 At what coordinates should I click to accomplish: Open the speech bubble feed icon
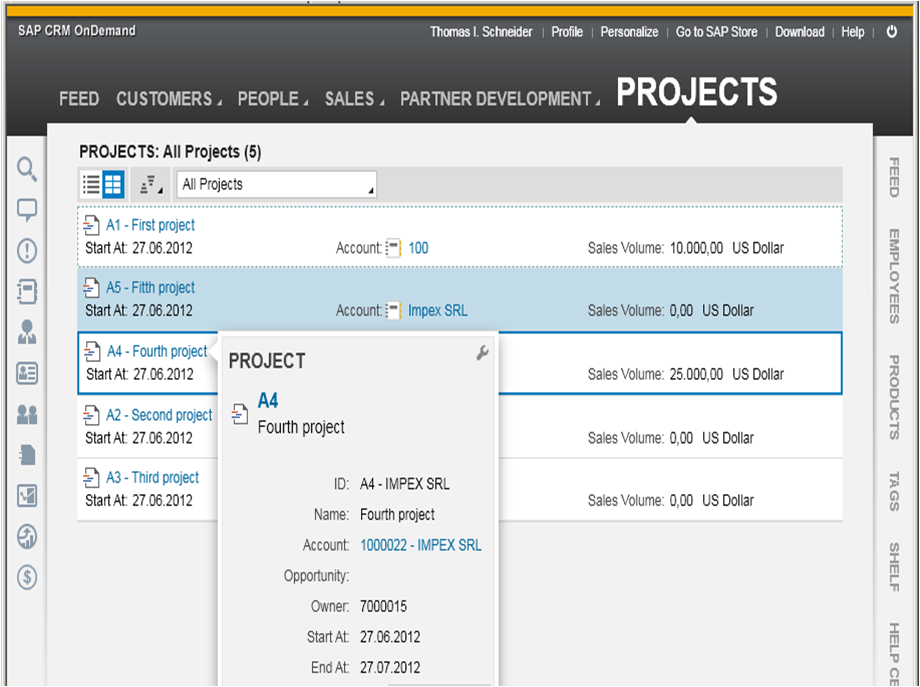click(27, 210)
